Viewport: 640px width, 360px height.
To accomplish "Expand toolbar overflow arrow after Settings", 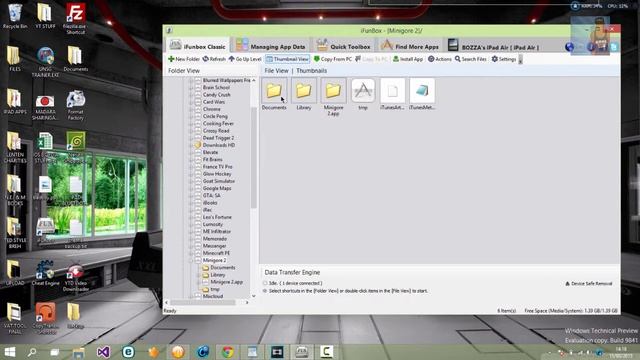I will 520,60.
